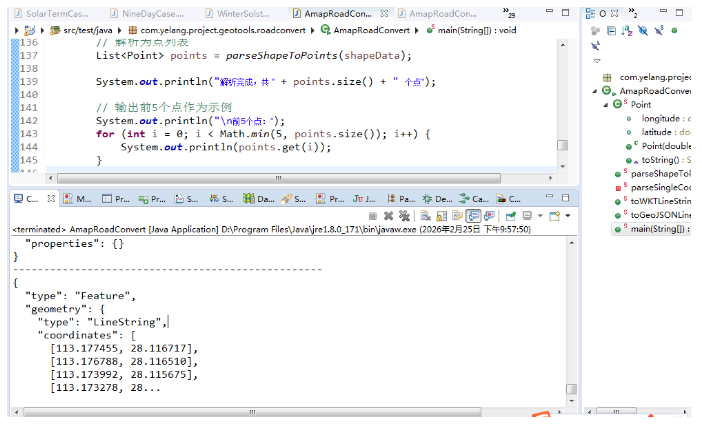
Task: Open the last C... coverage view tab
Action: [509, 199]
